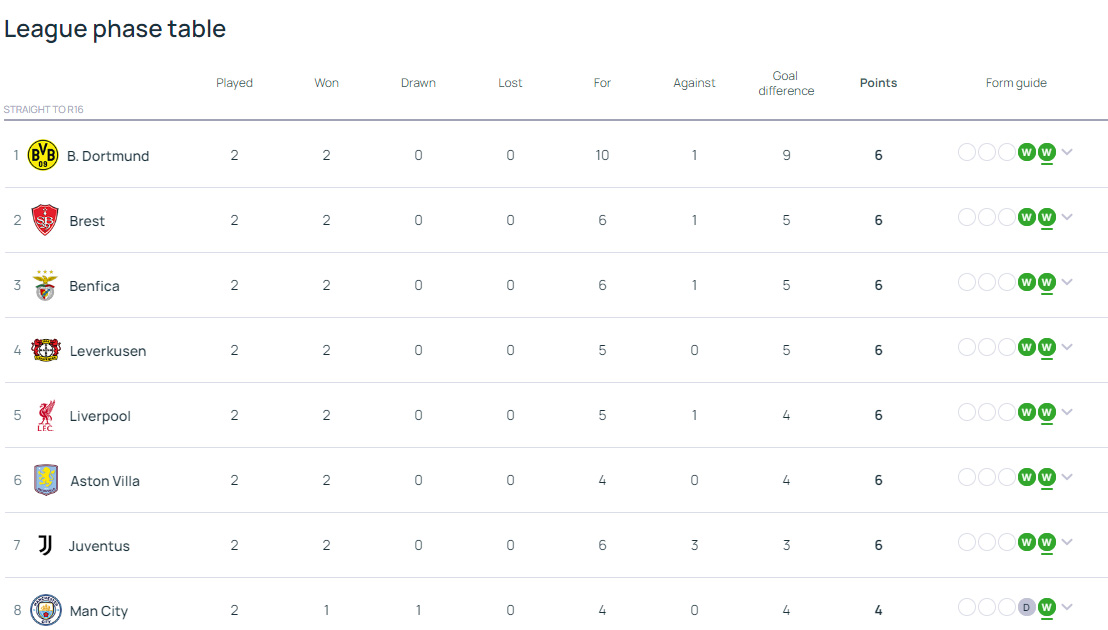The image size is (1108, 630).
Task: Open Juventus team name link
Action: [x=99, y=546]
